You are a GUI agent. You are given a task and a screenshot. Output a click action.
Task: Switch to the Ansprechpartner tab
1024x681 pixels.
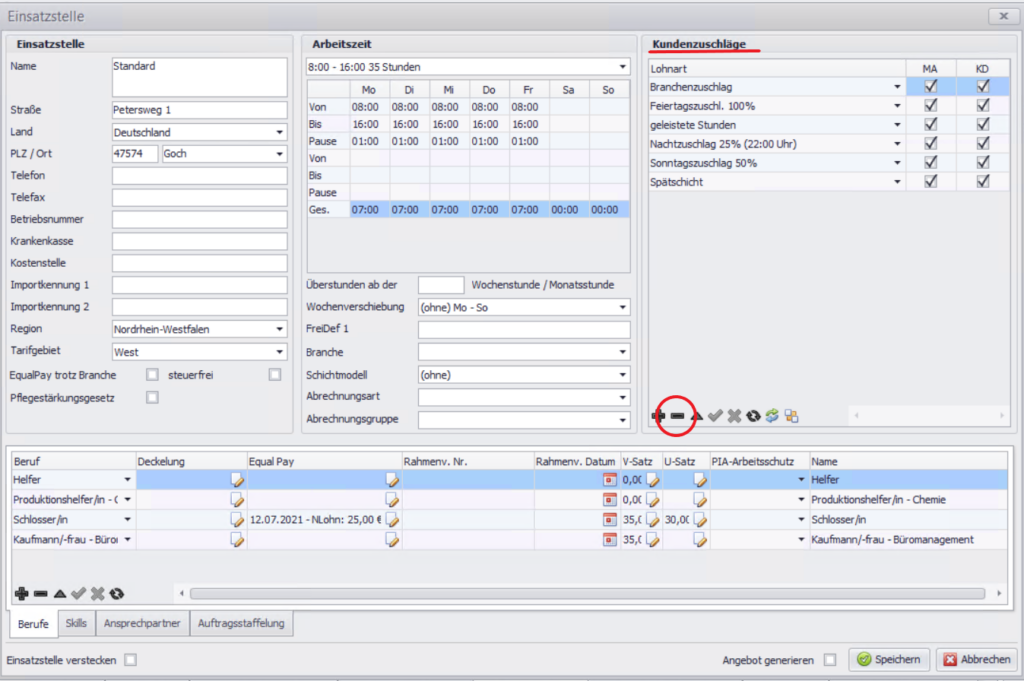point(142,623)
